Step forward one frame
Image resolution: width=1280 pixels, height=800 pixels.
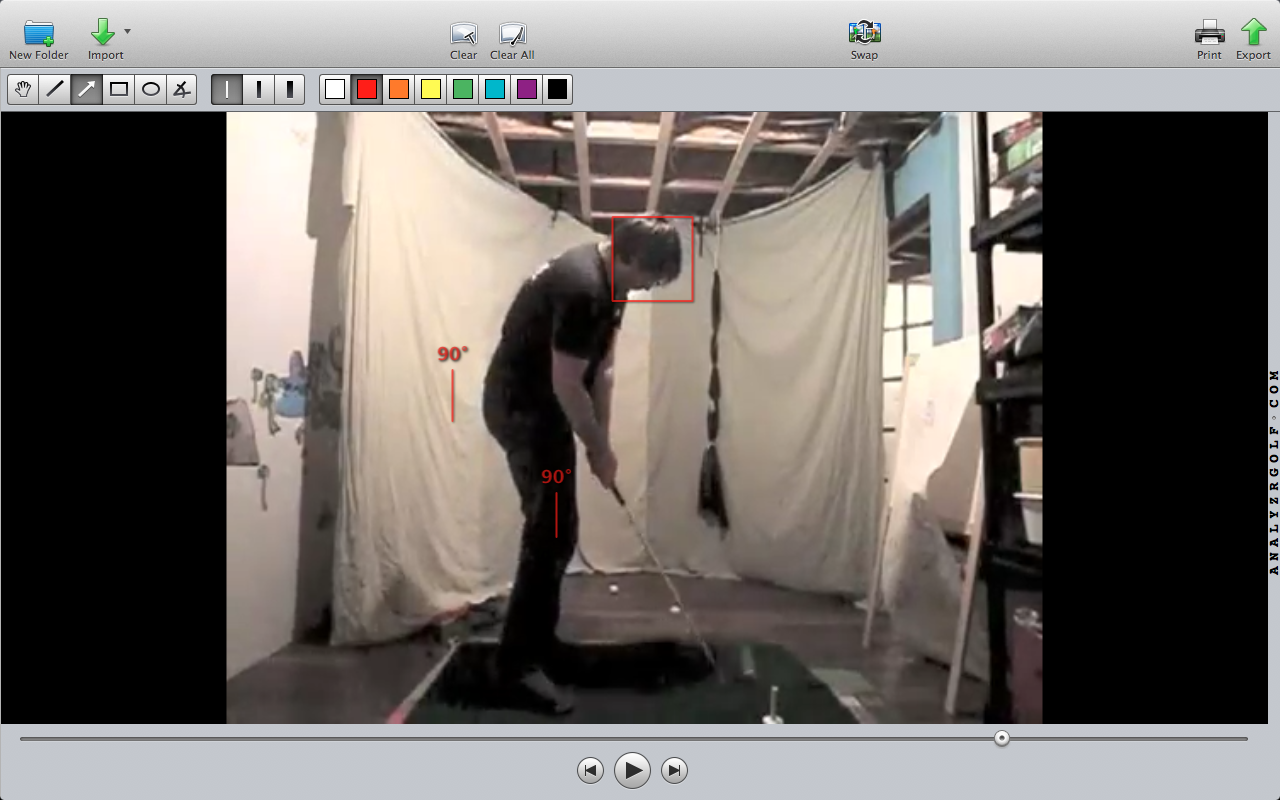tap(675, 770)
